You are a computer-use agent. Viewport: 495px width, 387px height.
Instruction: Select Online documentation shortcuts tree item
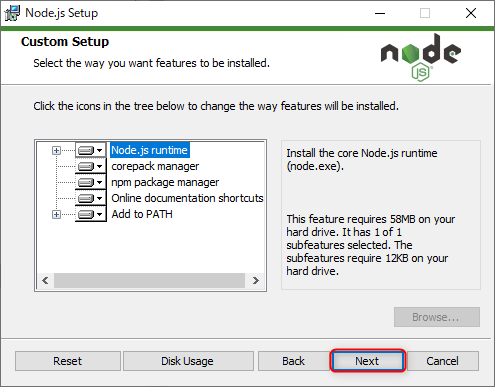tap(187, 198)
